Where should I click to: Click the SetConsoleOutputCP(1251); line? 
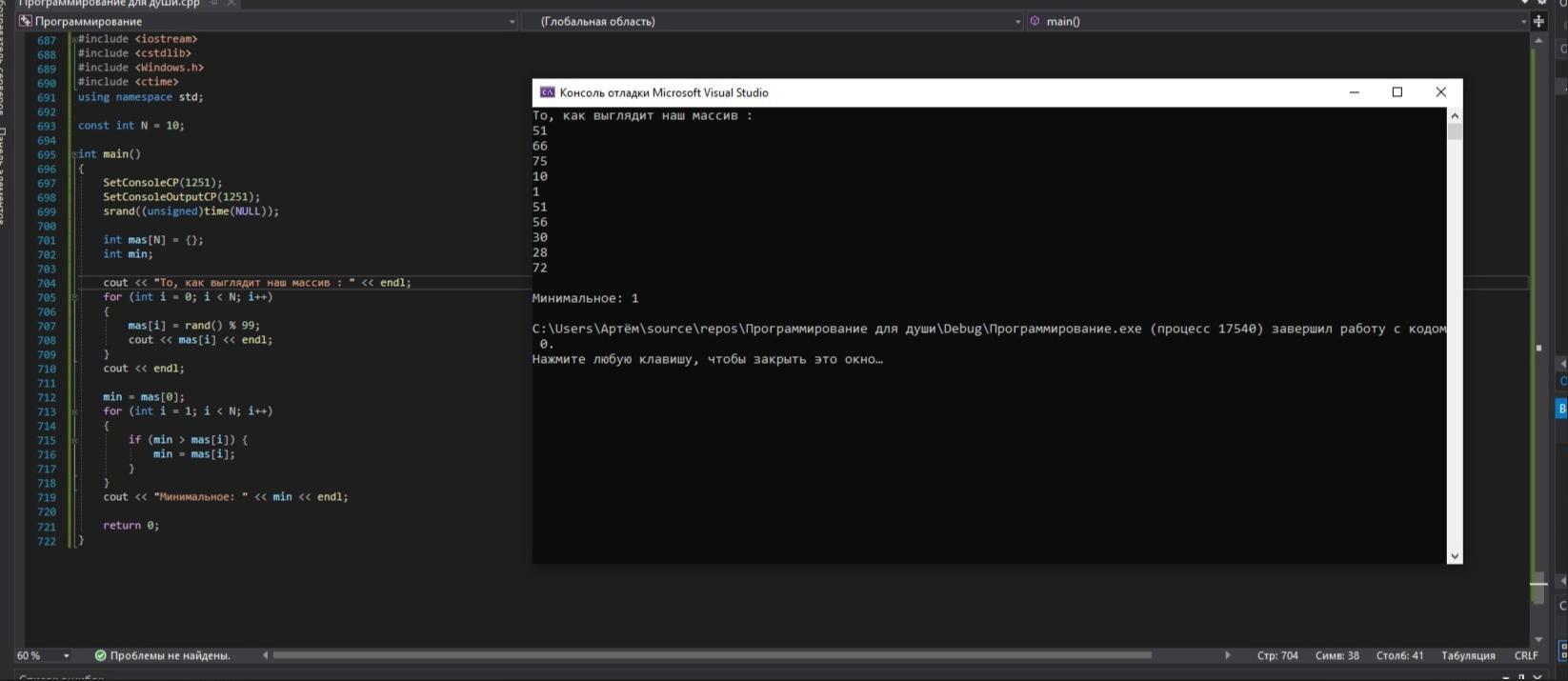[182, 197]
